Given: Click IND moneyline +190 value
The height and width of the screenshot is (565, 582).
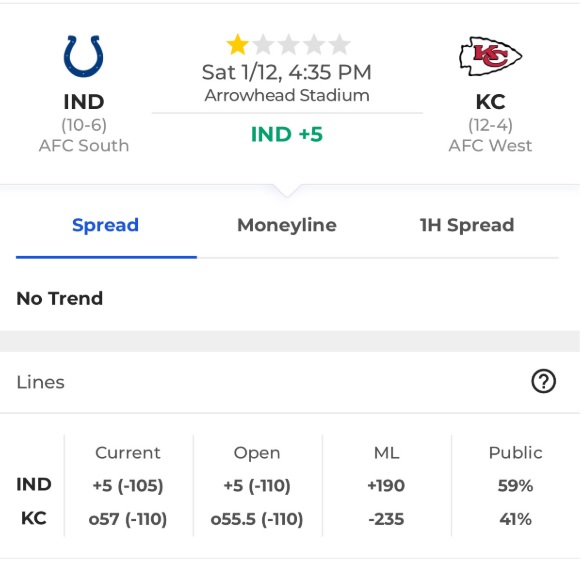Looking at the screenshot, I should pyautogui.click(x=386, y=486).
